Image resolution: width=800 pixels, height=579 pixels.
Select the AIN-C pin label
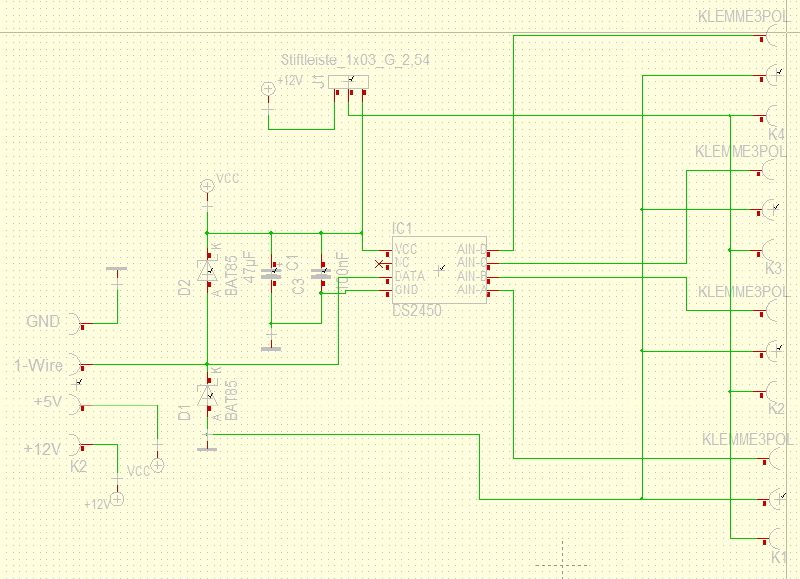pyautogui.click(x=472, y=263)
